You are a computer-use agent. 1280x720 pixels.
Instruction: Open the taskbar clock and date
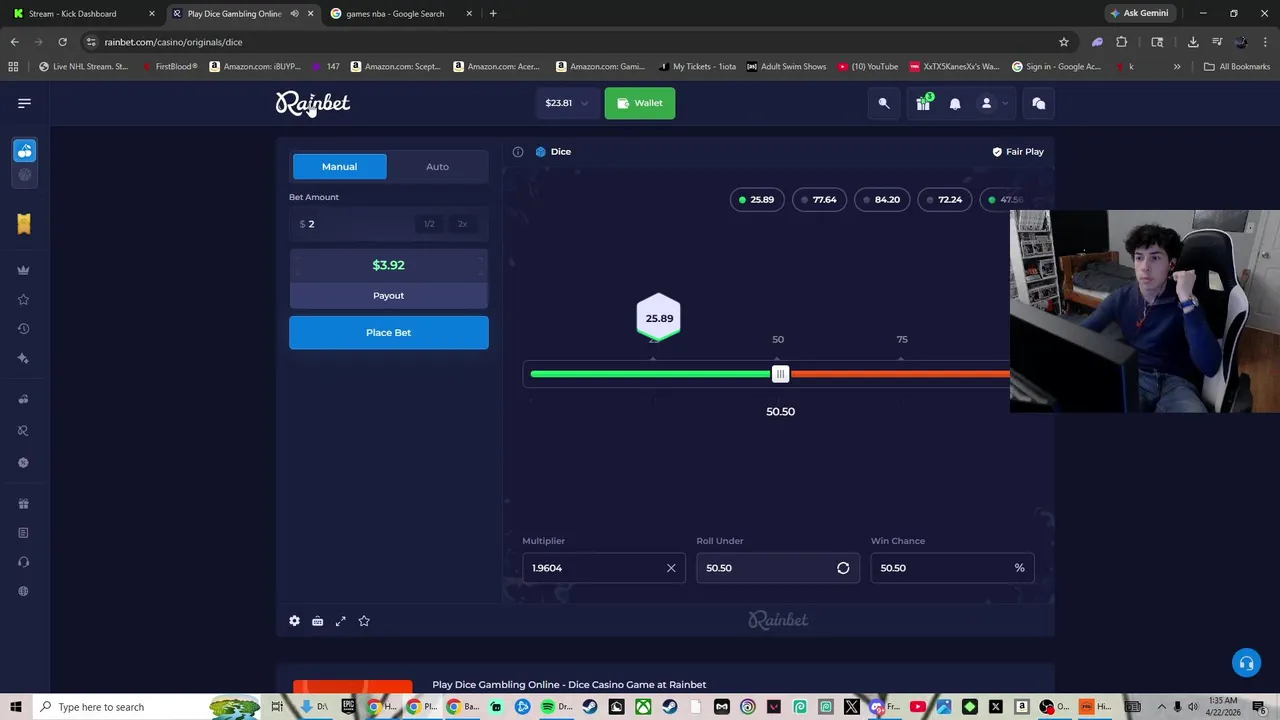[x=1224, y=707]
